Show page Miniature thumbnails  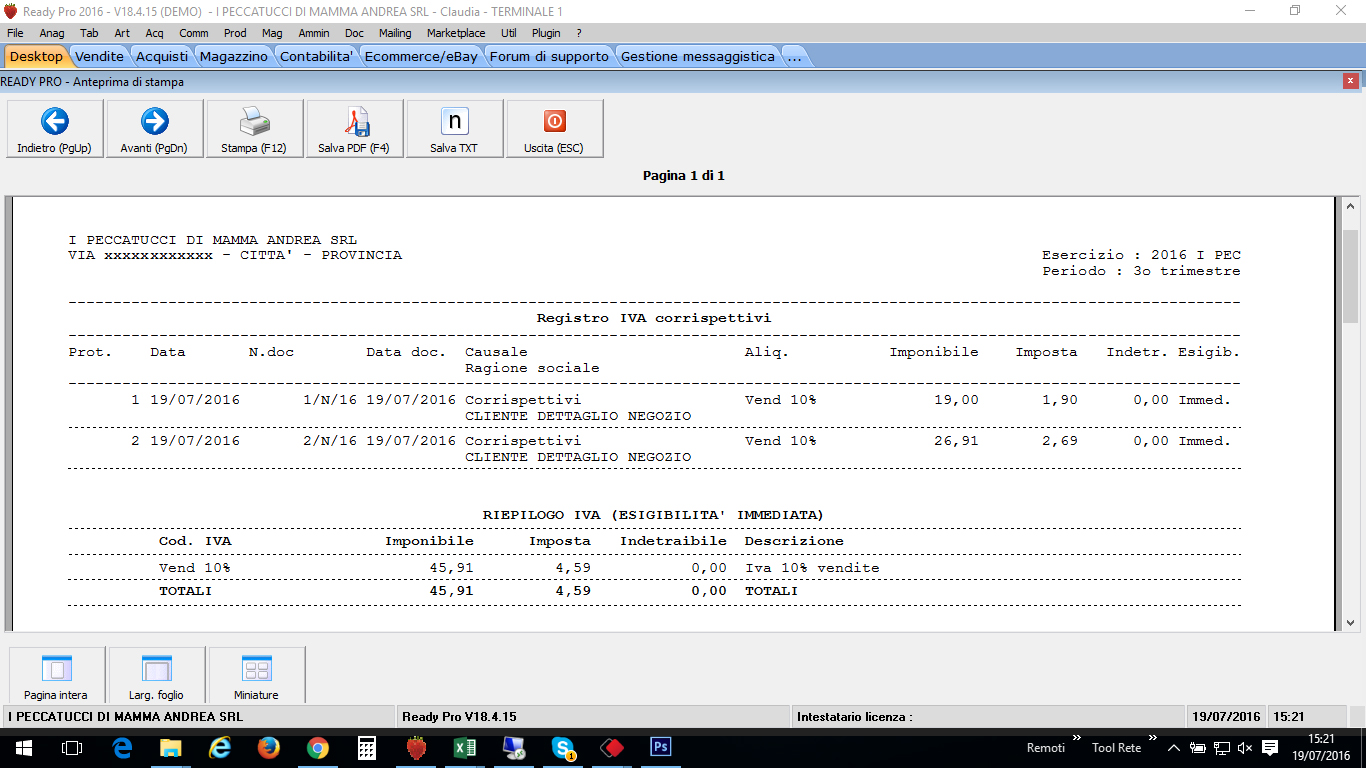pos(256,675)
